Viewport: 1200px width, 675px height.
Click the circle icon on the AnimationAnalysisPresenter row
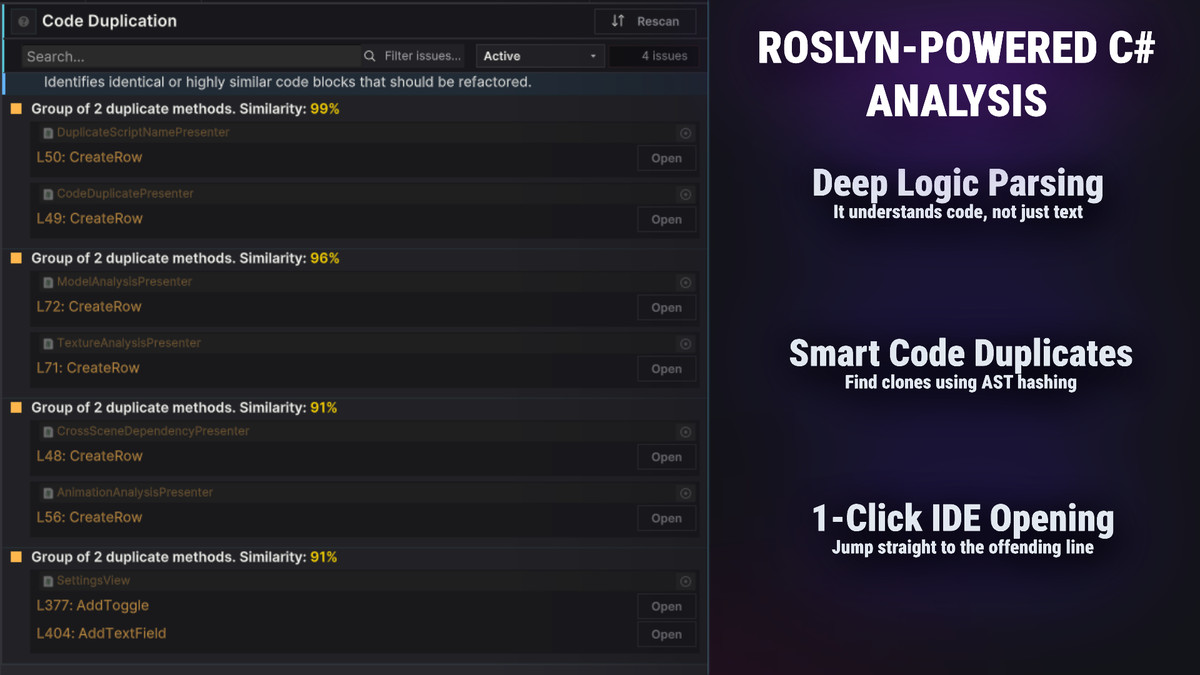point(685,493)
